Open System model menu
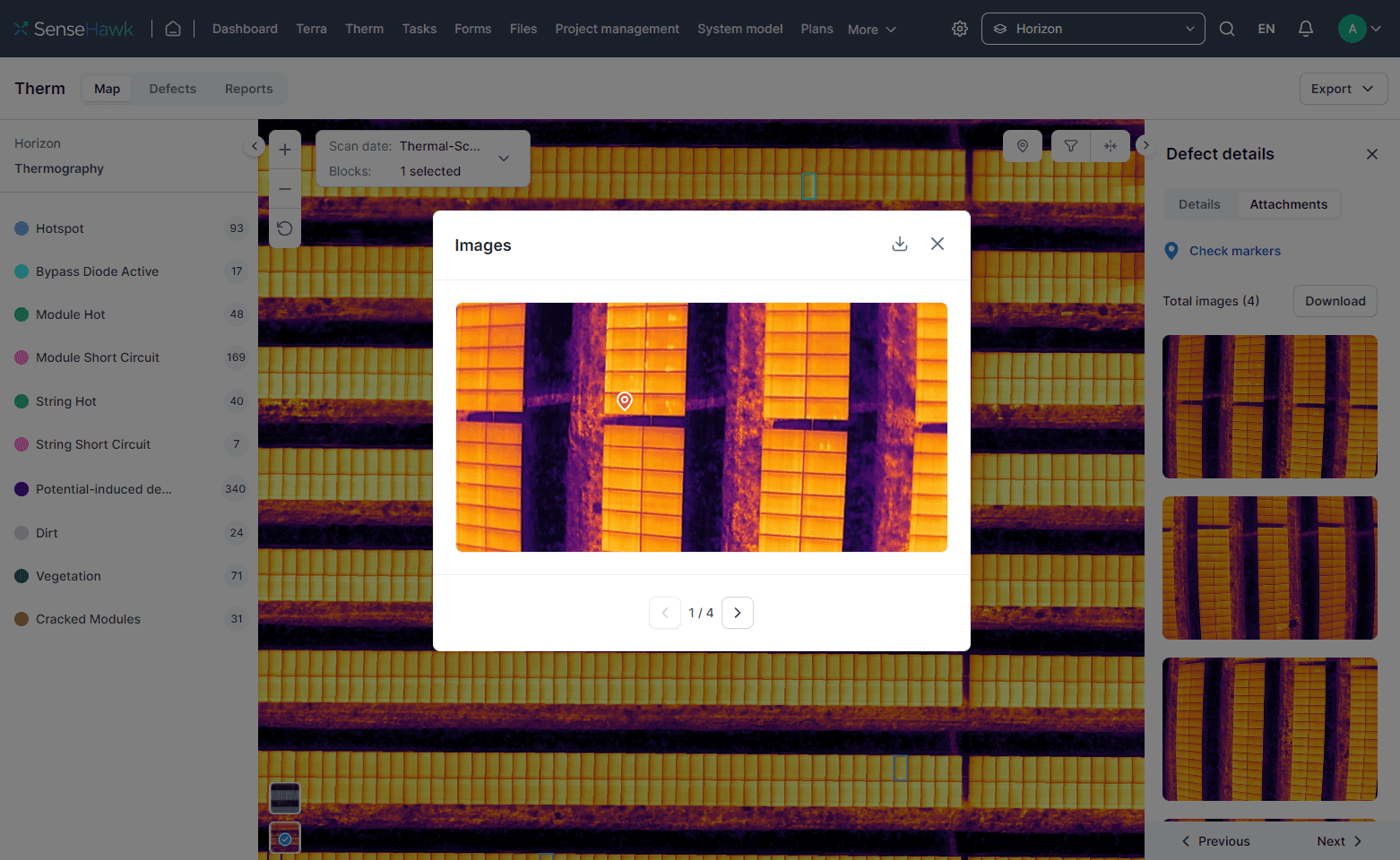This screenshot has width=1400, height=860. pos(740,29)
